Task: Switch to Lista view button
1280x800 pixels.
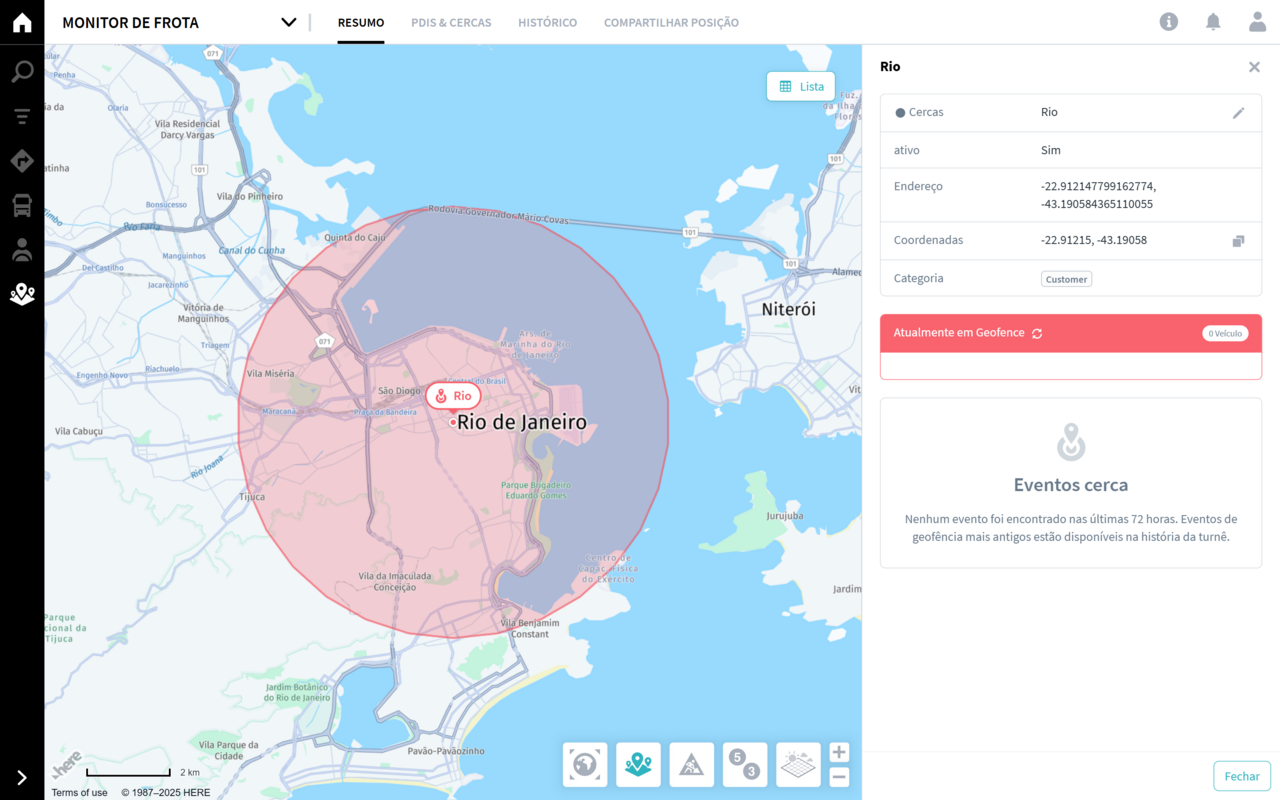Action: pos(801,87)
